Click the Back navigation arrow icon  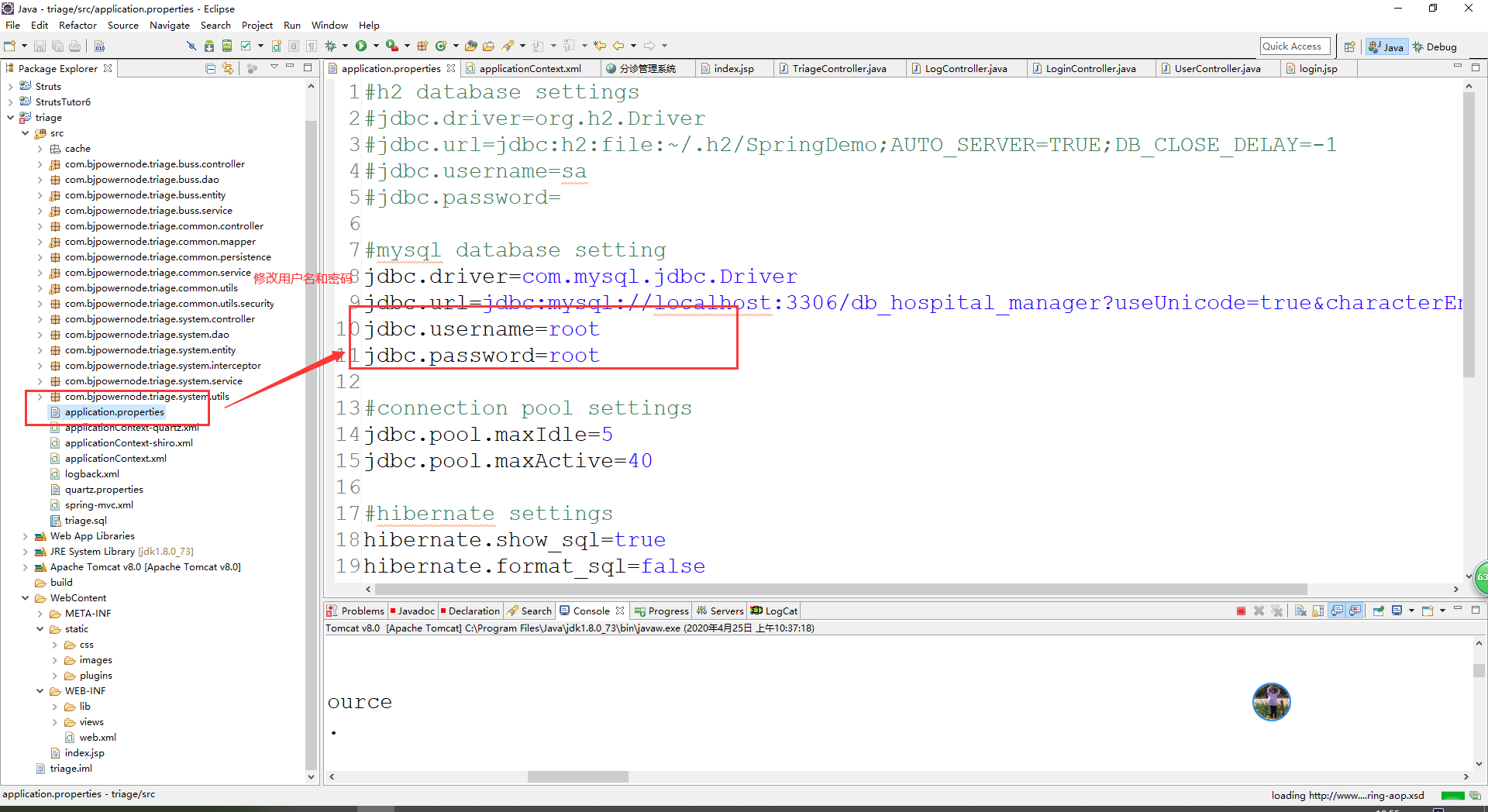618,46
